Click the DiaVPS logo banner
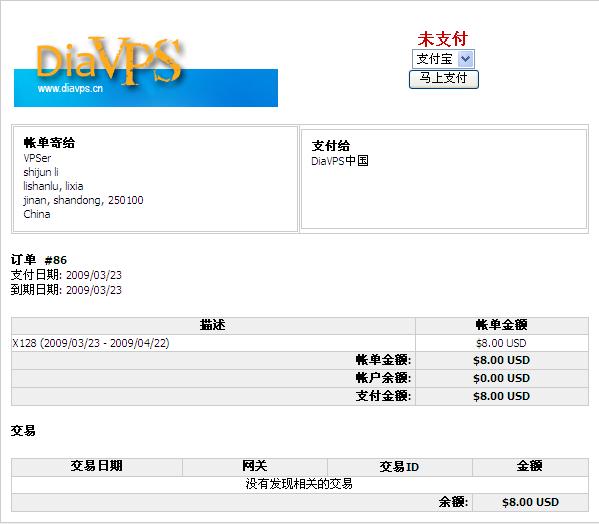The width and height of the screenshot is (599, 524). (x=146, y=71)
